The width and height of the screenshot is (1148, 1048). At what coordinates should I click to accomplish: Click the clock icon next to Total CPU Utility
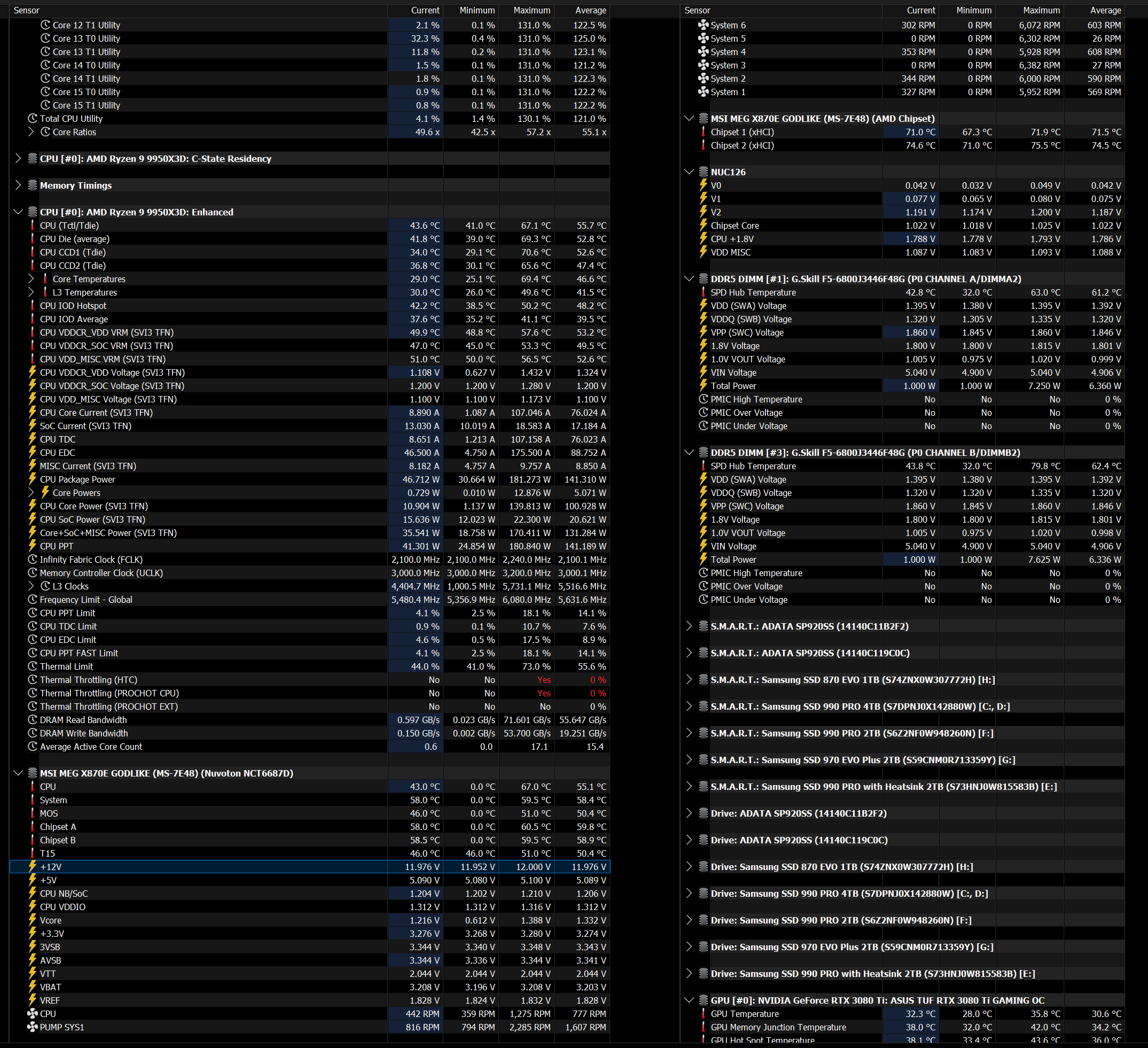pyautogui.click(x=33, y=119)
